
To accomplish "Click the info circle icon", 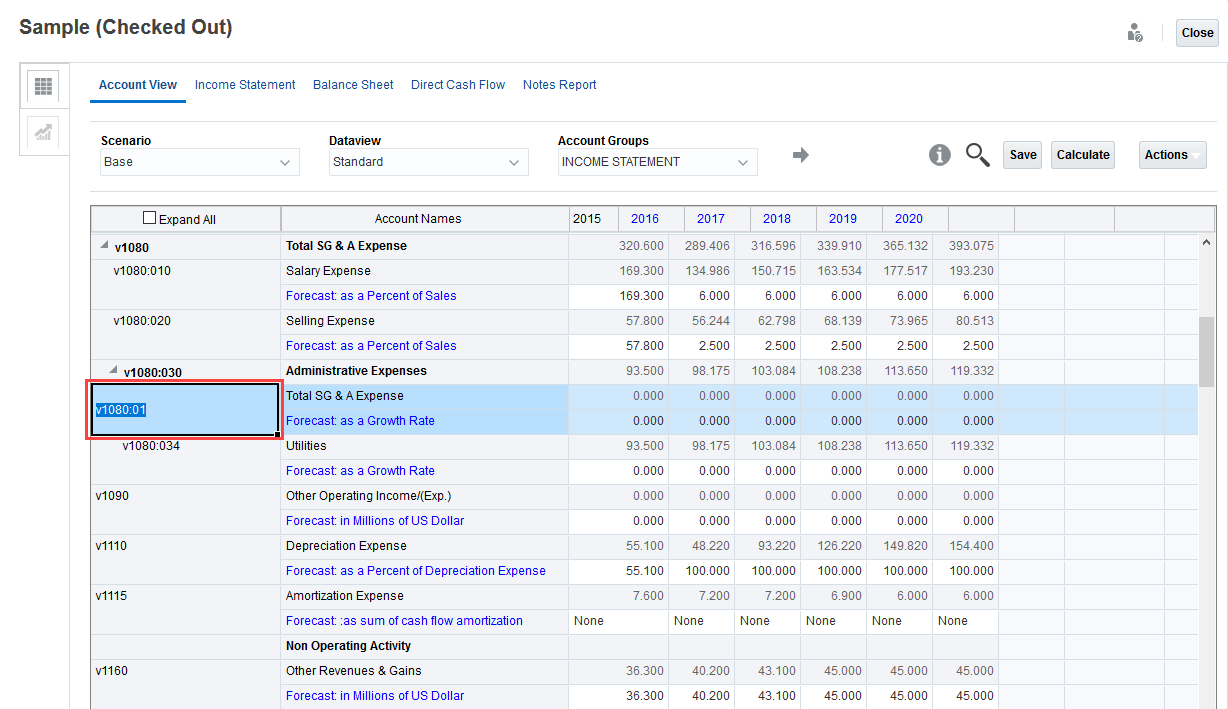I will click(x=939, y=155).
